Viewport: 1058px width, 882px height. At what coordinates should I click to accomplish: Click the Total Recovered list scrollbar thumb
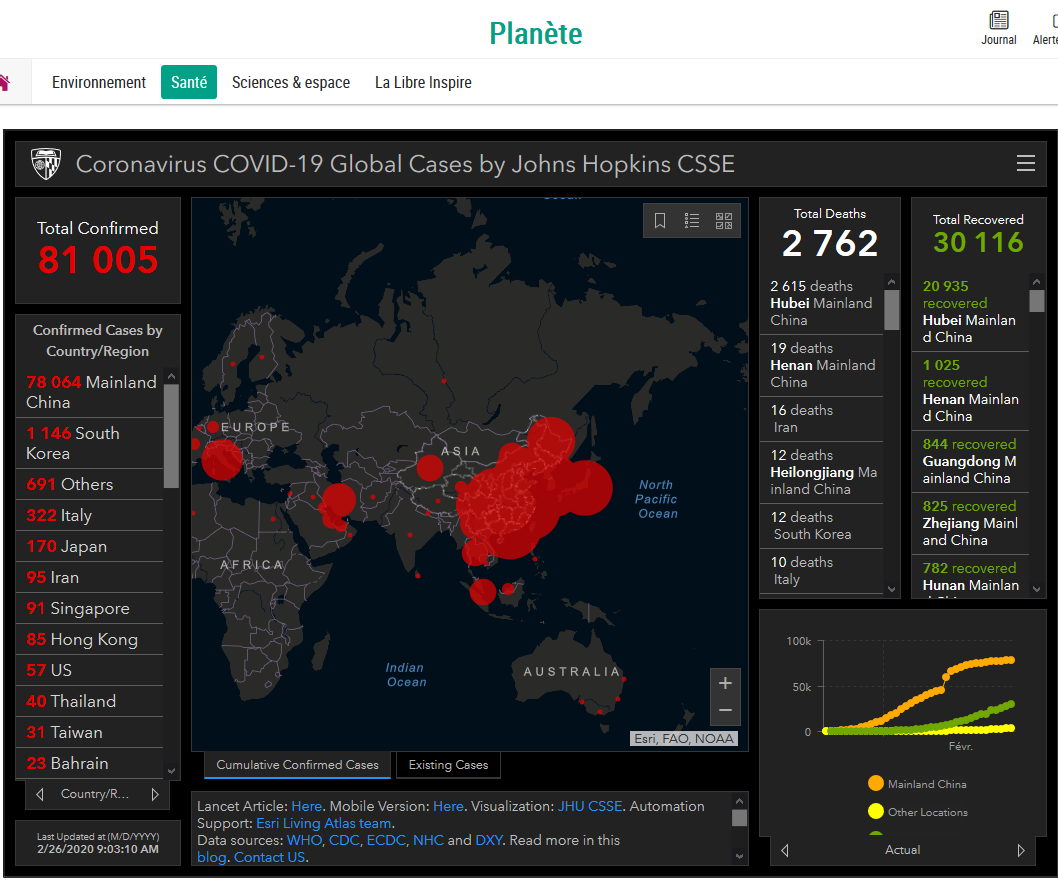(x=1036, y=301)
